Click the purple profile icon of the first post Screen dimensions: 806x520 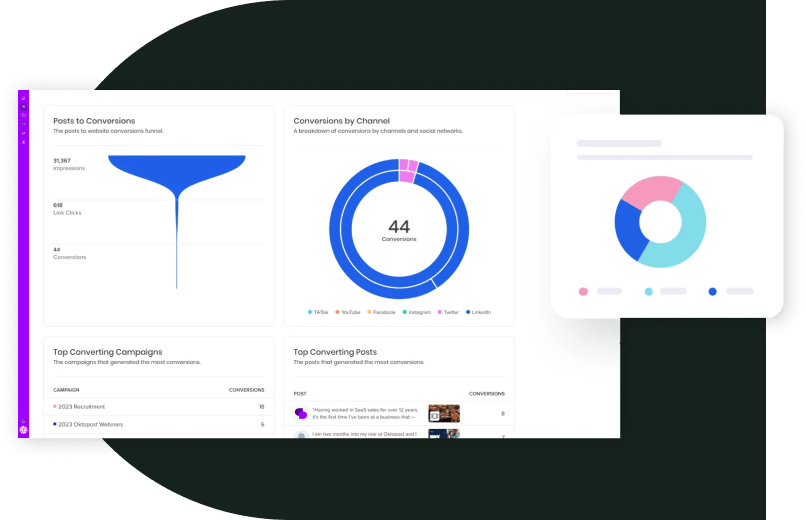[301, 413]
